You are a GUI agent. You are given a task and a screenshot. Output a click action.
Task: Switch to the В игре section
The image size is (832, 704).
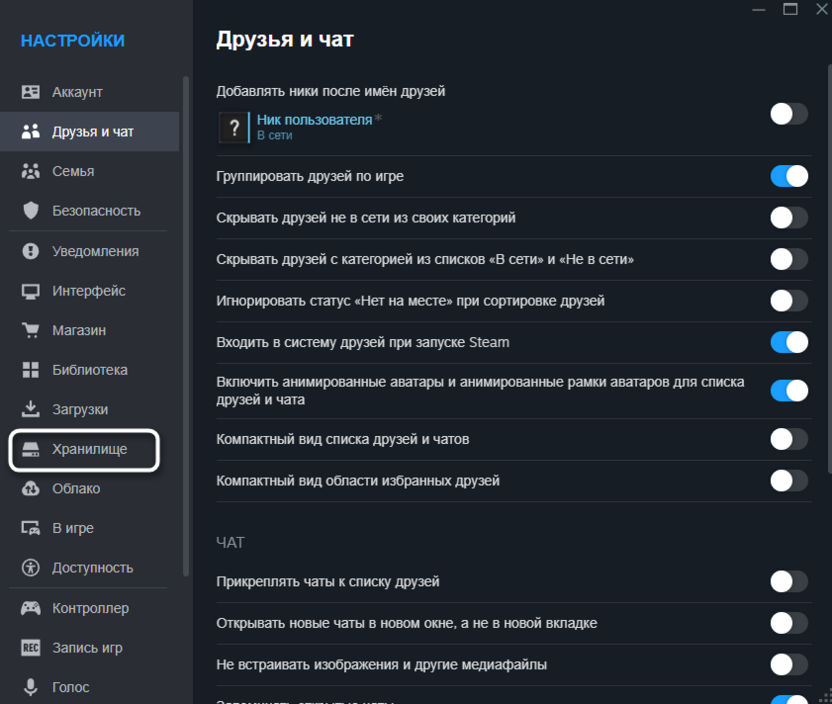click(x=89, y=528)
